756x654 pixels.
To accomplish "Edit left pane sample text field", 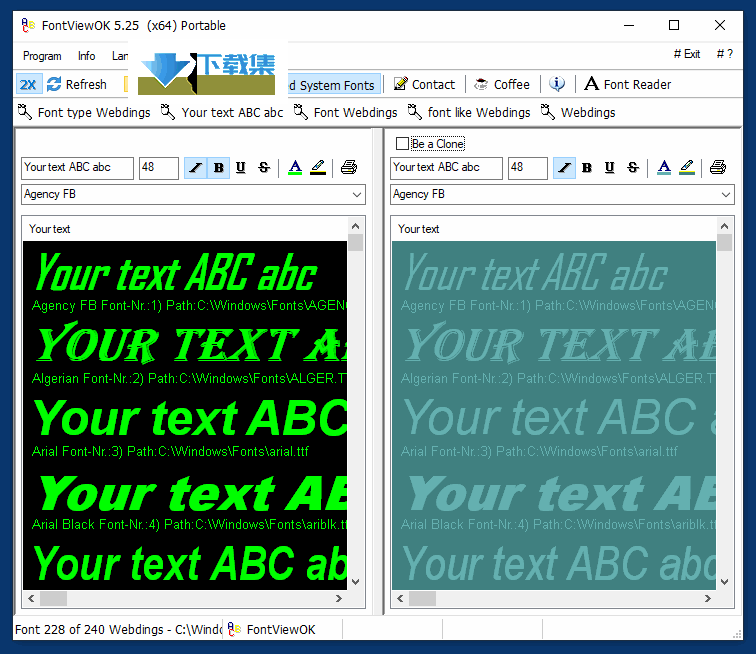I will [x=77, y=168].
